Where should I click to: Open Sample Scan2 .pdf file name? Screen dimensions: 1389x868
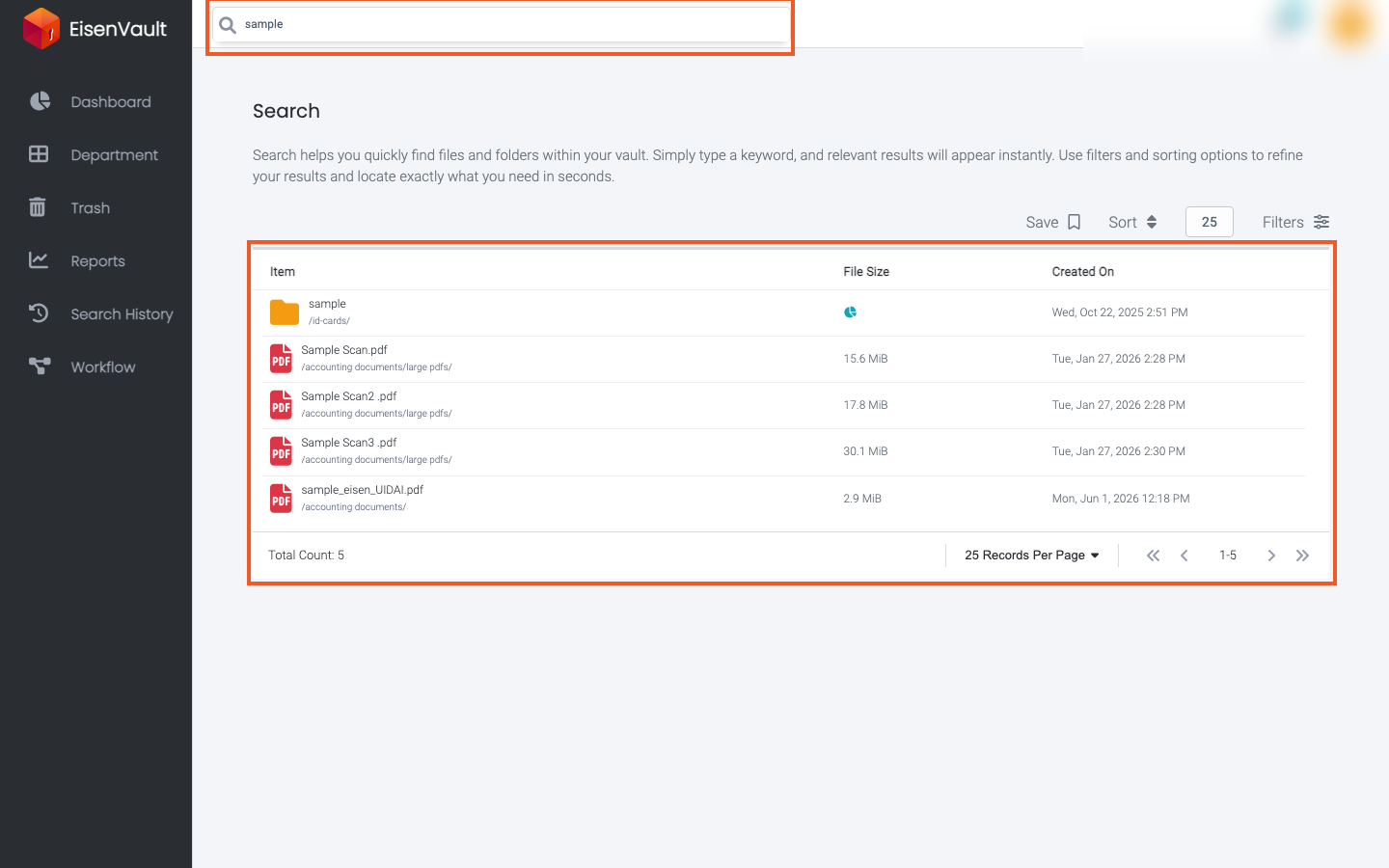[349, 396]
